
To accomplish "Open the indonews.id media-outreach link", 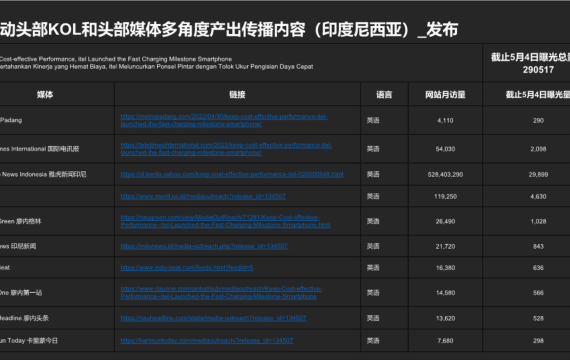I will [x=204, y=246].
